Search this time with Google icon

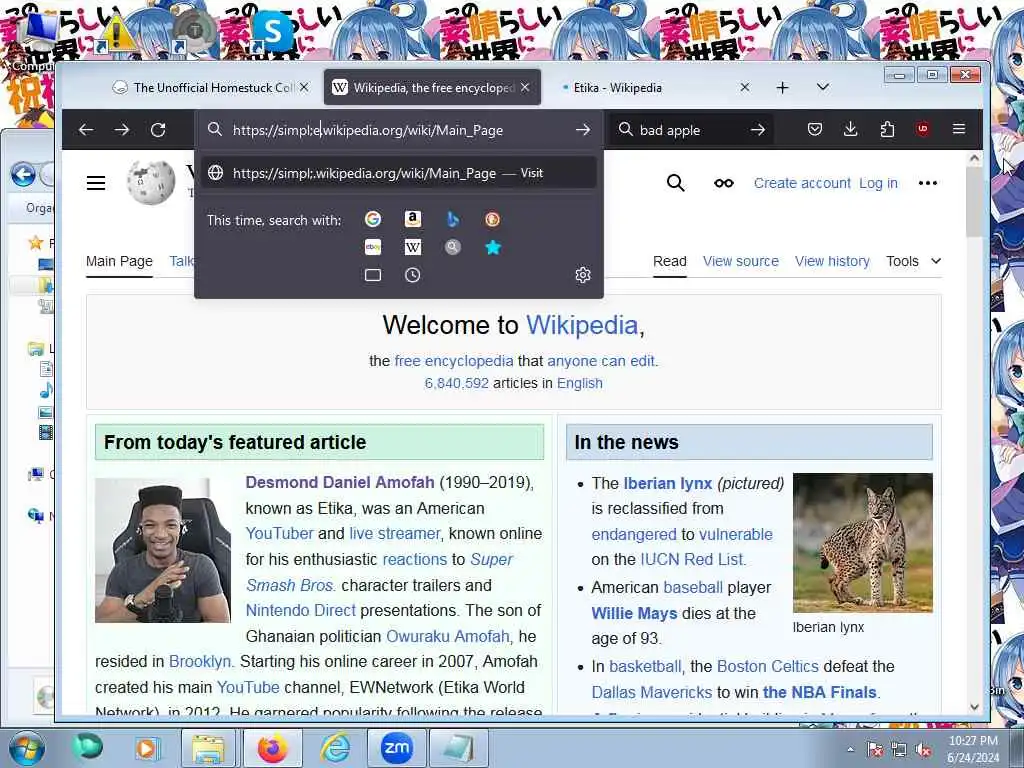pos(373,219)
